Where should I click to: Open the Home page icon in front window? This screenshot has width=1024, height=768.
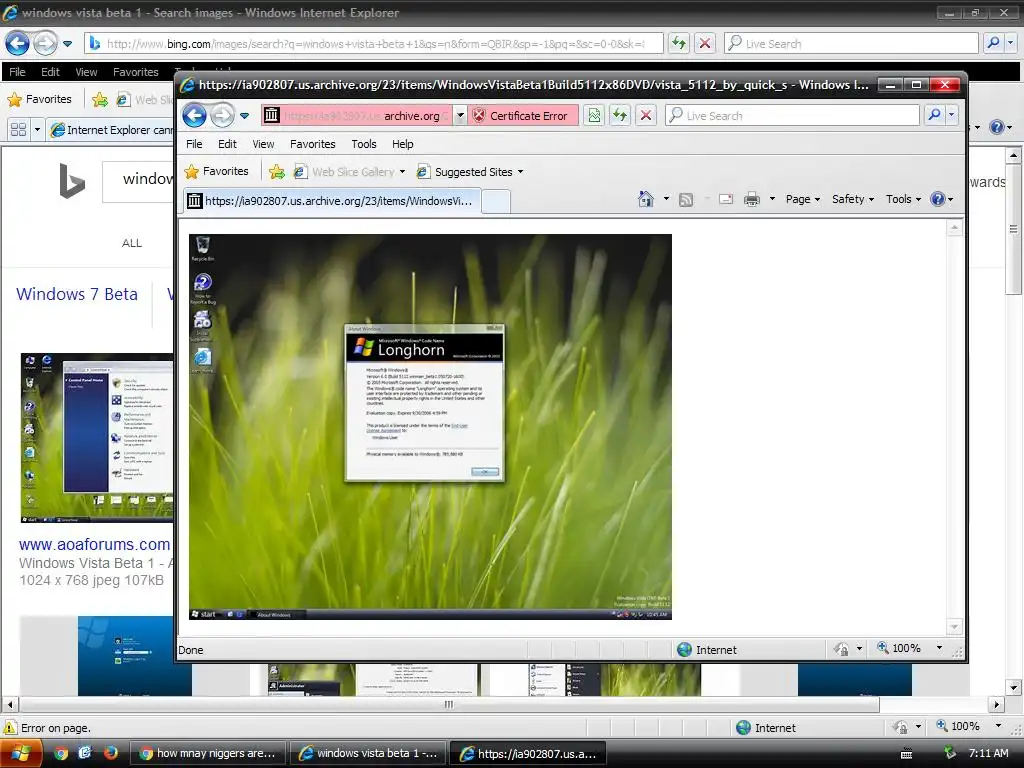tap(646, 199)
